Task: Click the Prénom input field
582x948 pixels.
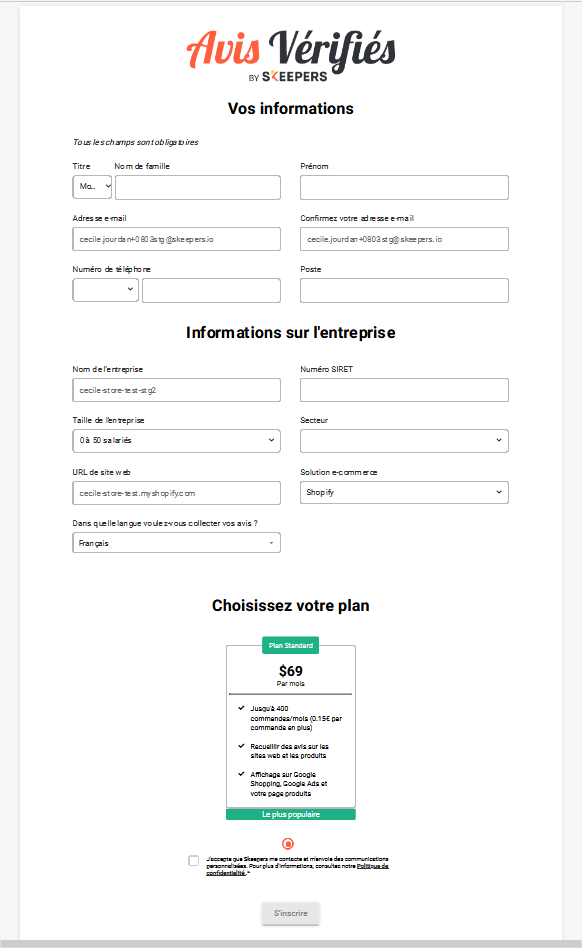Action: point(404,186)
